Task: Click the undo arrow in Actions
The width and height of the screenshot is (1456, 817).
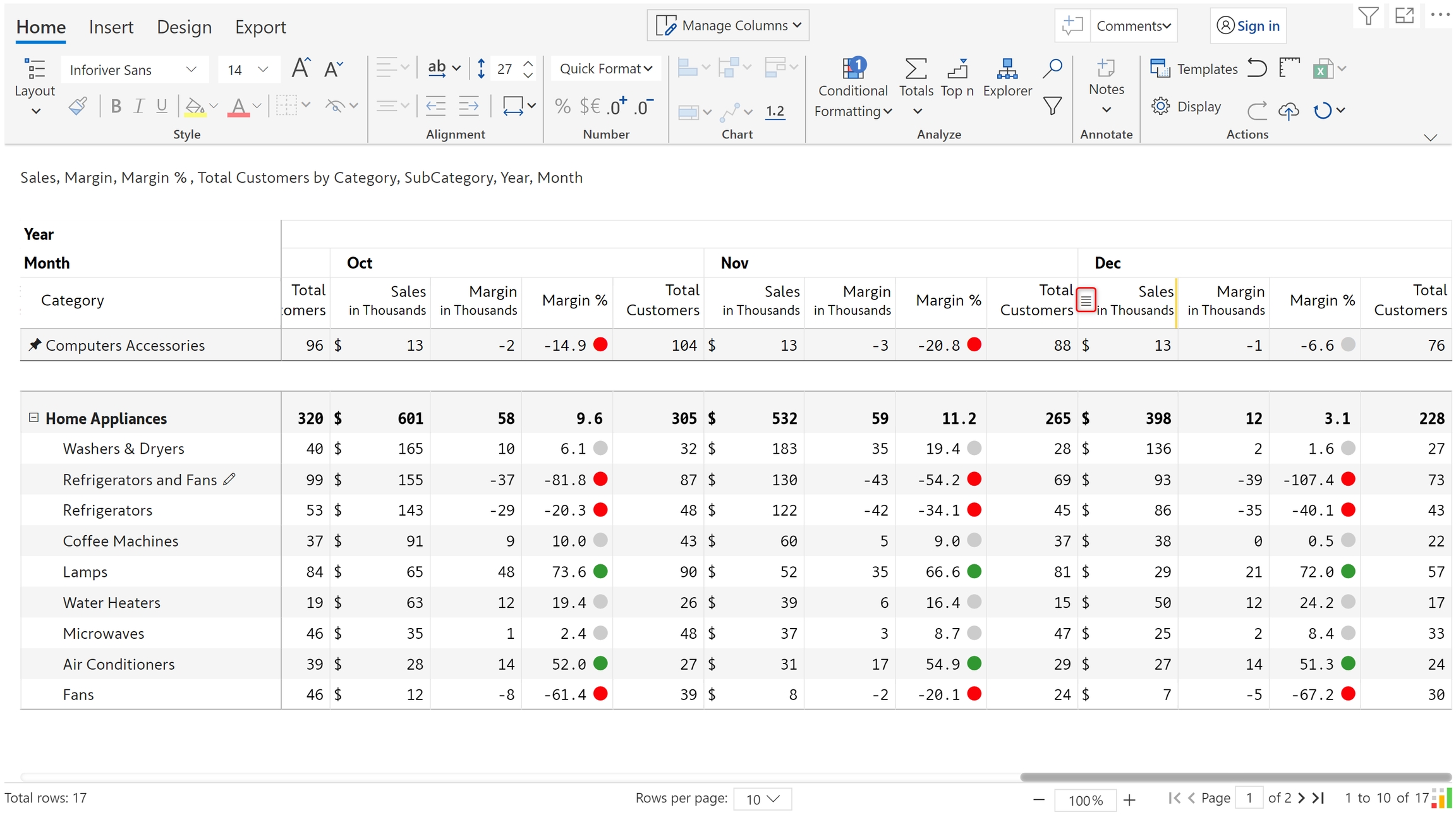Action: tap(1256, 68)
